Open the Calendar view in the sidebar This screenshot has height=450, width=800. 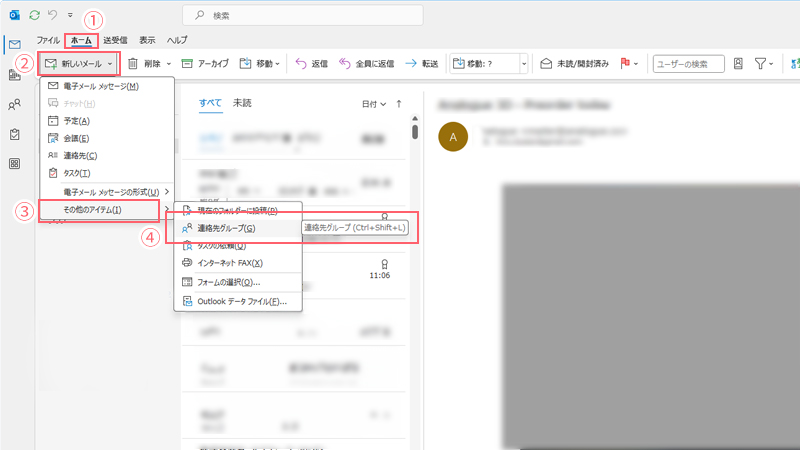[x=15, y=76]
